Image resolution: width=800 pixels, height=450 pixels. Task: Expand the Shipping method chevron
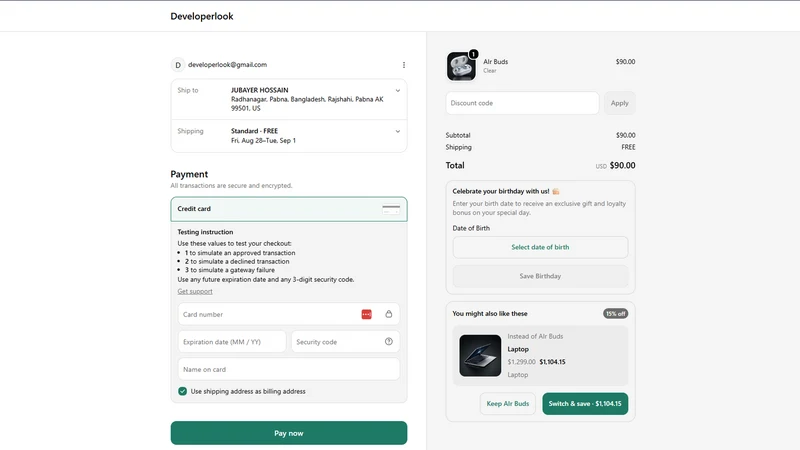tap(397, 132)
